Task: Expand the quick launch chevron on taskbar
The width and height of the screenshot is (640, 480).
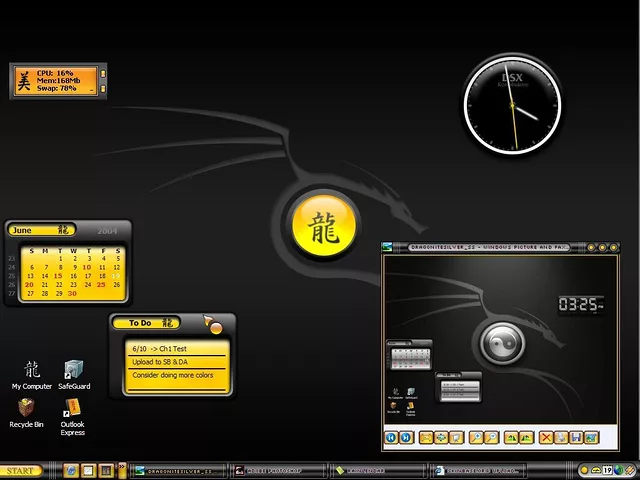Action: pyautogui.click(x=122, y=468)
